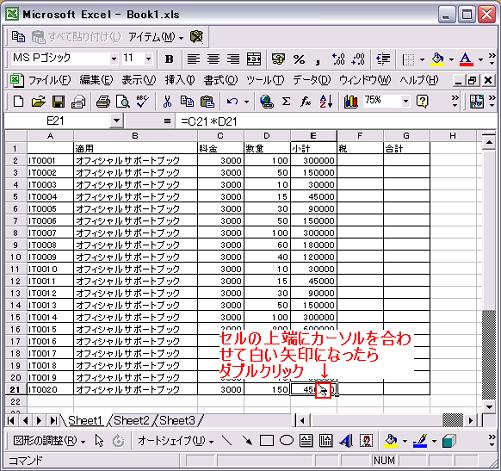501x471 pixels.
Task: Click the Copy icon in standard toolbar
Action: [x=187, y=101]
